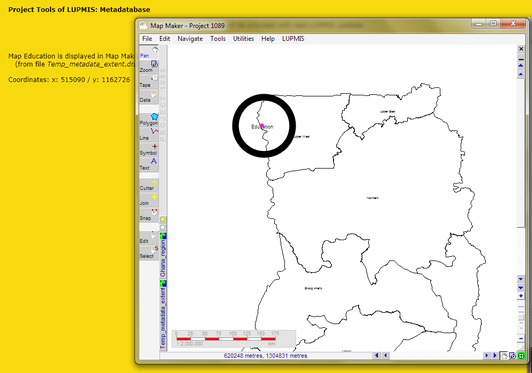Screen dimensions: 532x373
Task: Click the yellow circle indicator in layer strip
Action: click(x=163, y=220)
